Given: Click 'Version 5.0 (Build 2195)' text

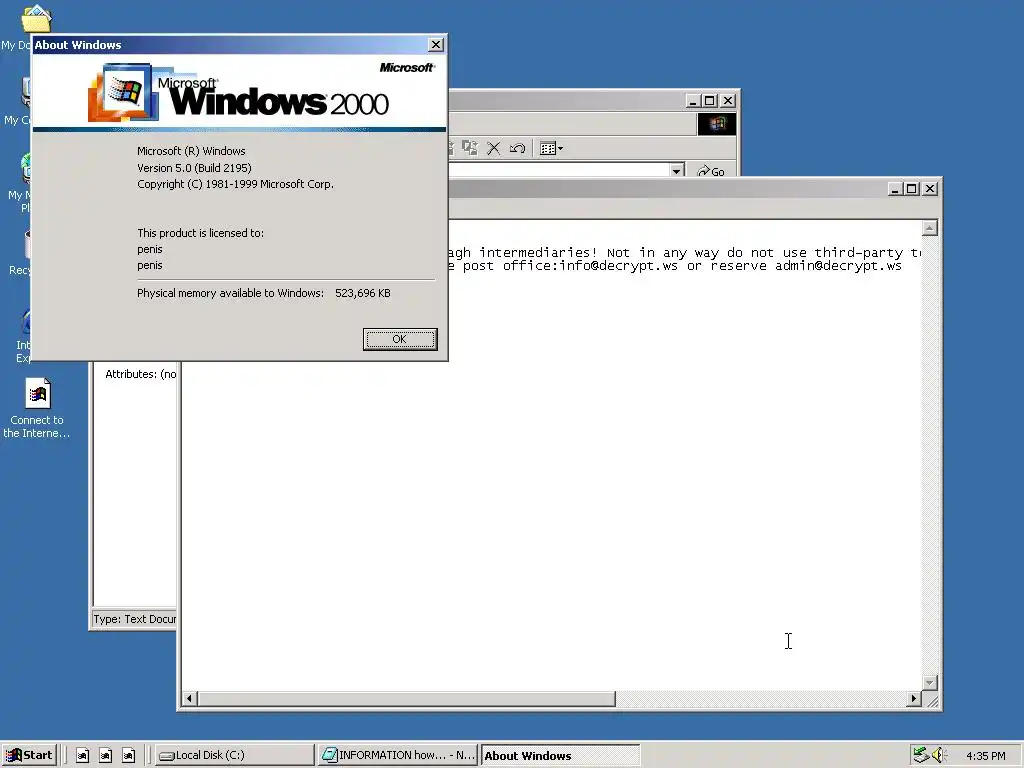Looking at the screenshot, I should coord(194,168).
